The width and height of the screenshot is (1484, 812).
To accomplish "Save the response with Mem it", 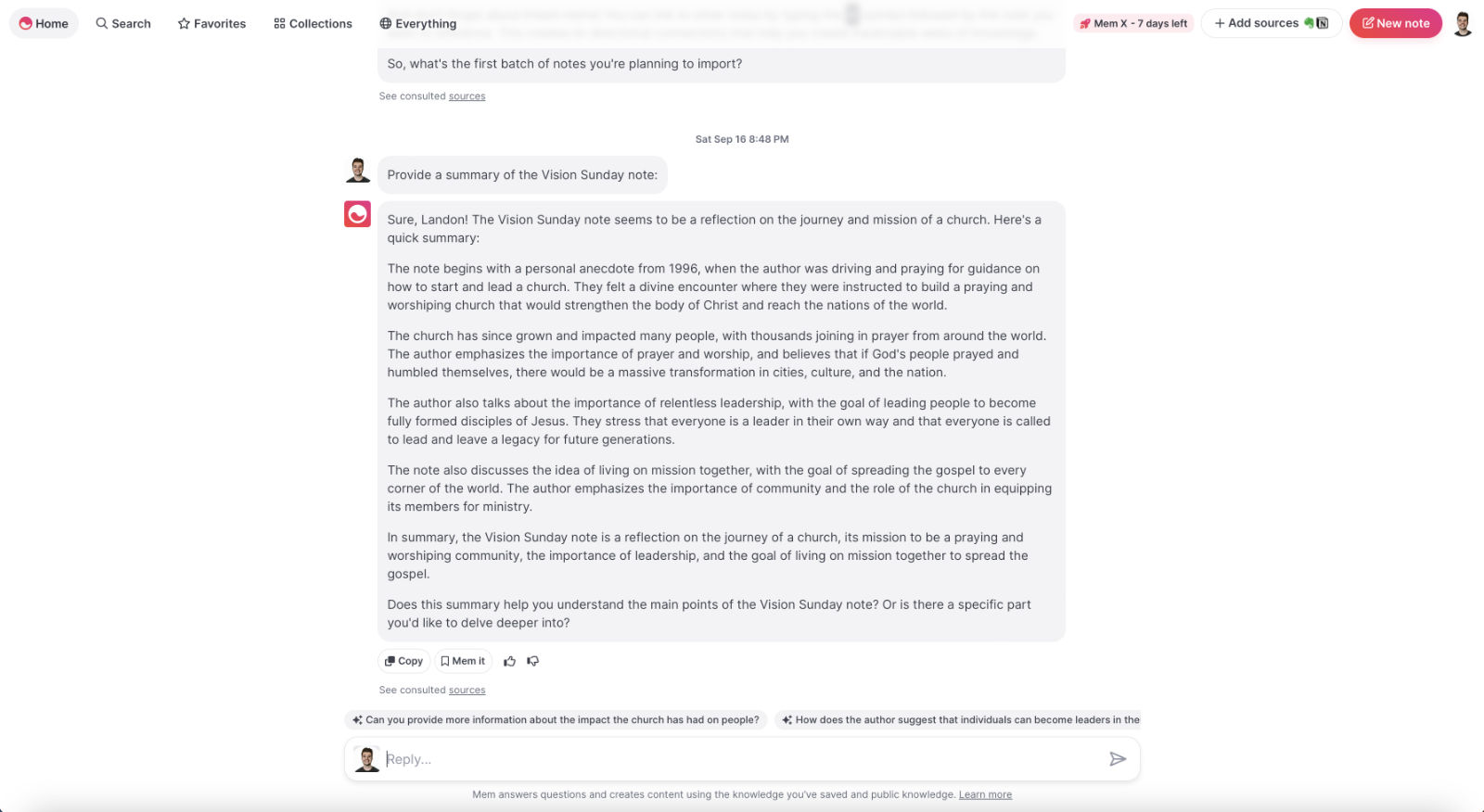I will 463,661.
